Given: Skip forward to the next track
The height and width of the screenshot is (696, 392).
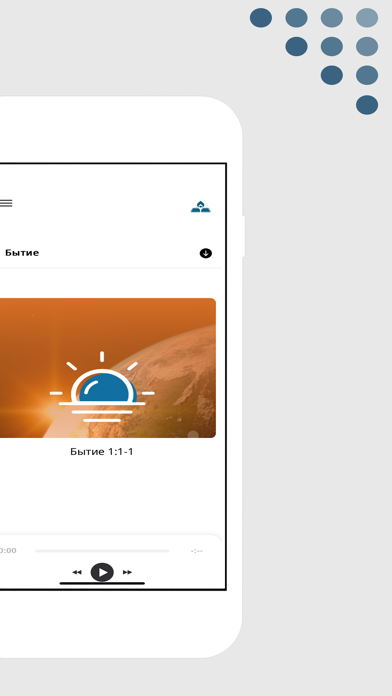Looking at the screenshot, I should [x=127, y=572].
